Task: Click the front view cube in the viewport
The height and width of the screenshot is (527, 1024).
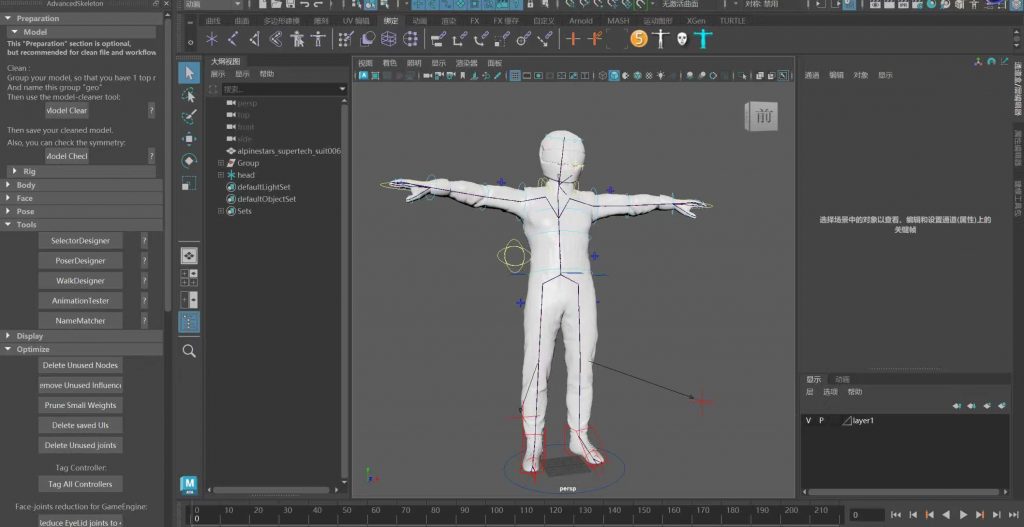Action: (761, 117)
